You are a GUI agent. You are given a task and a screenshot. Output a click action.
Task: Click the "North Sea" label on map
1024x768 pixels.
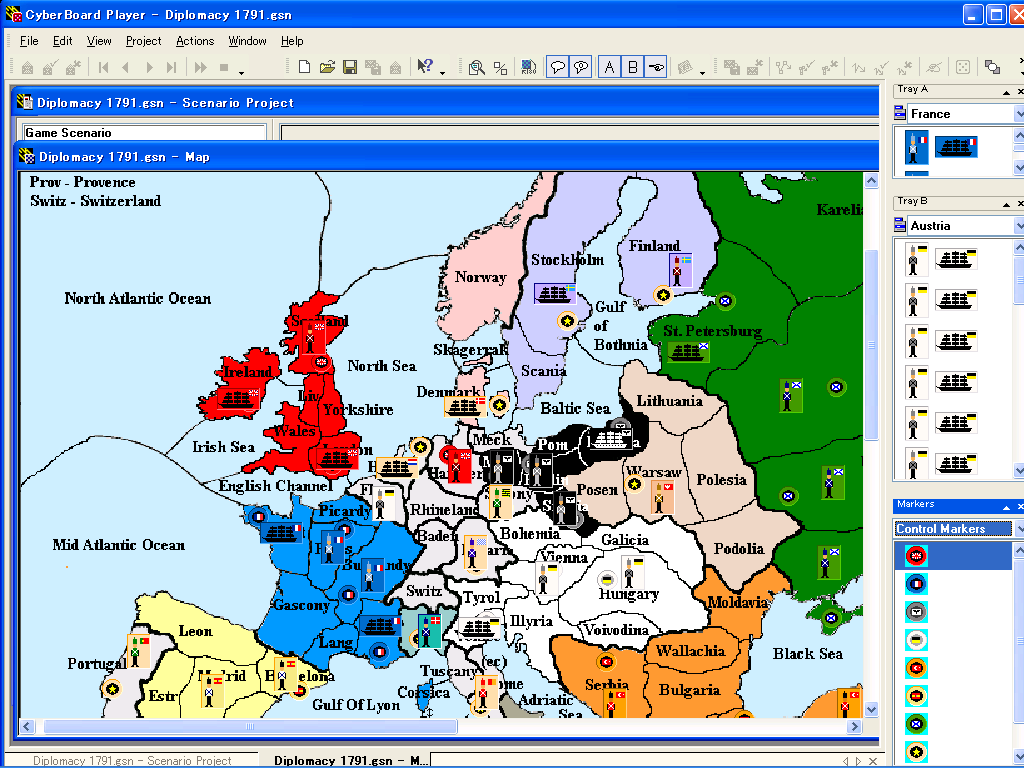[382, 366]
